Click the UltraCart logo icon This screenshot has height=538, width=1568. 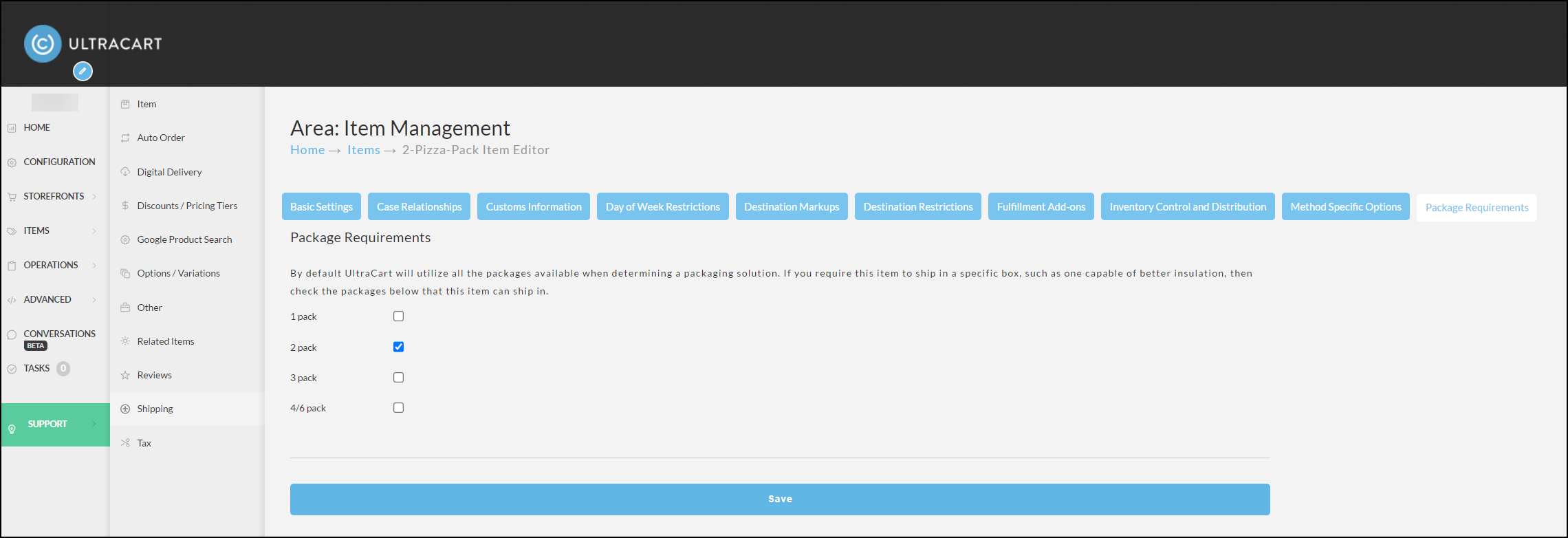pos(43,44)
